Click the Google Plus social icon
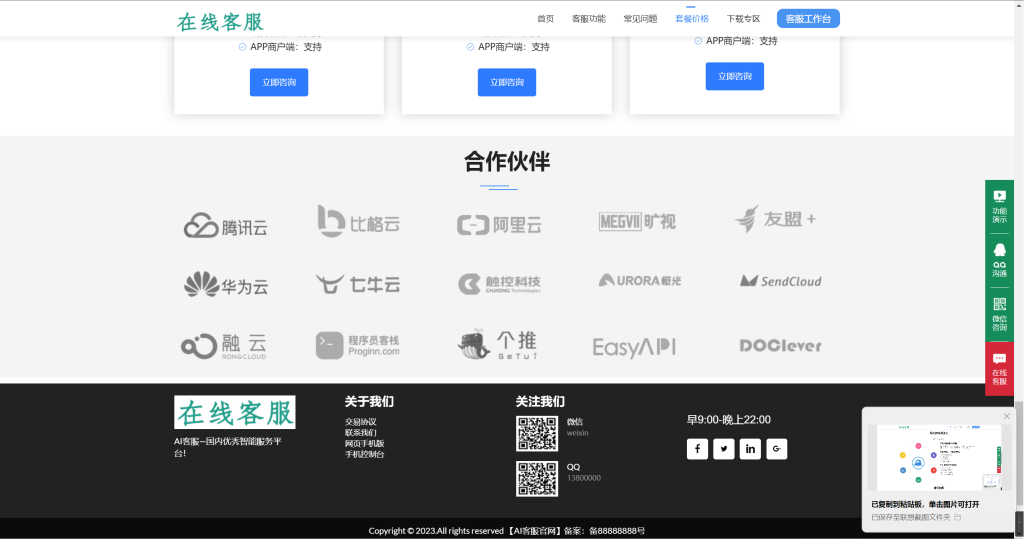The height and width of the screenshot is (539, 1024). point(776,449)
